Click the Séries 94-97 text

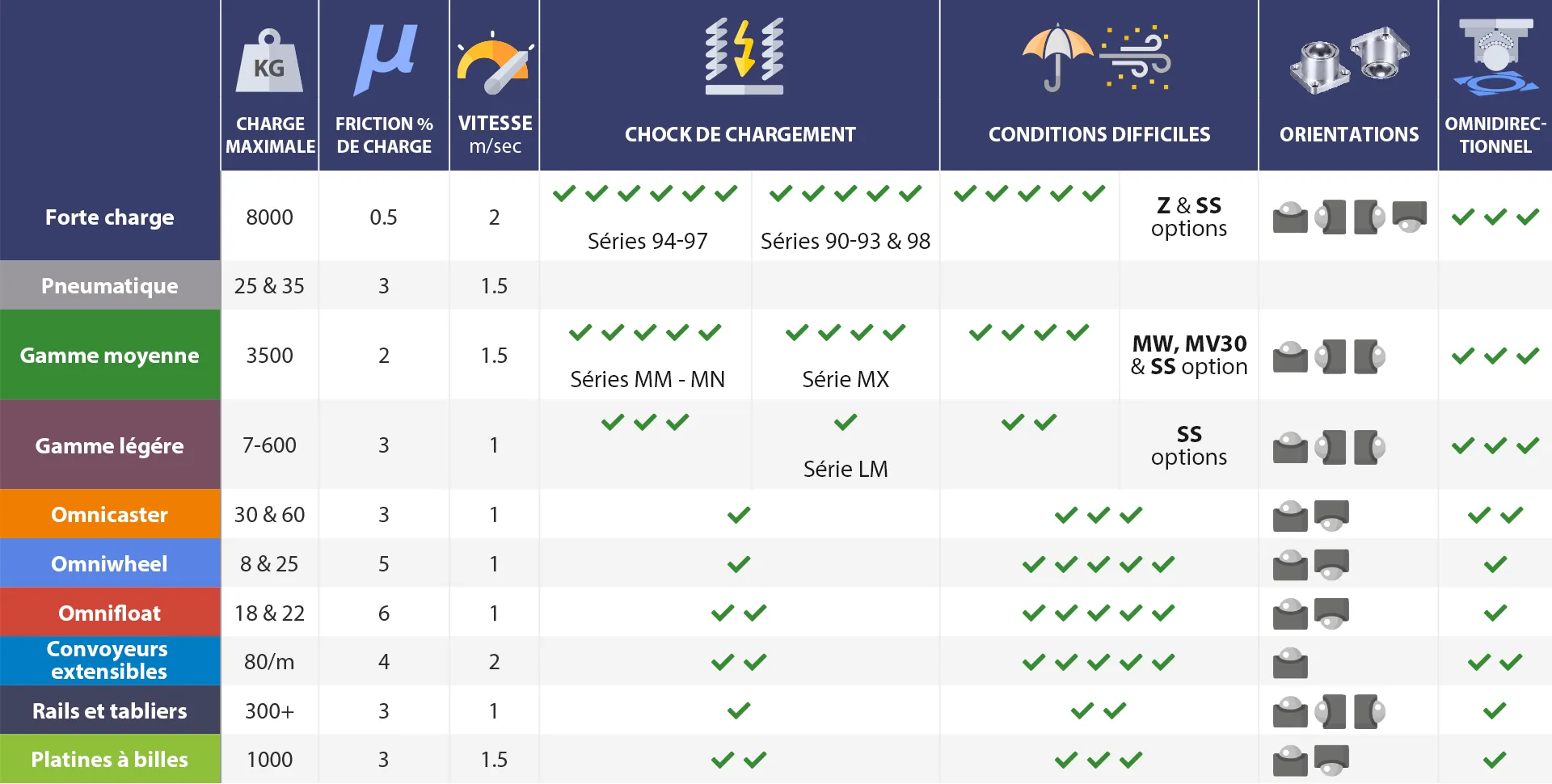[647, 241]
